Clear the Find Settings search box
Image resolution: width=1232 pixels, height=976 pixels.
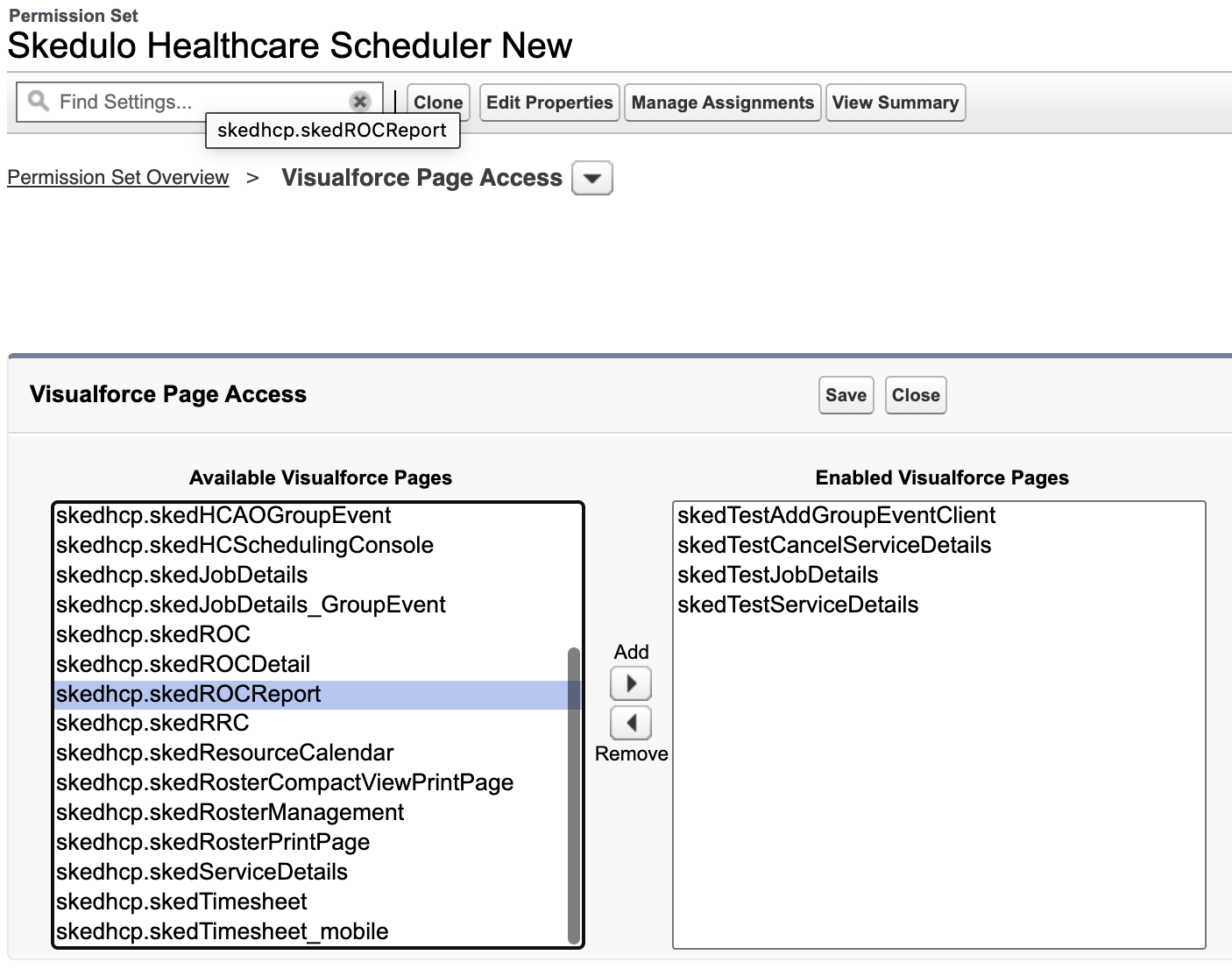(360, 102)
